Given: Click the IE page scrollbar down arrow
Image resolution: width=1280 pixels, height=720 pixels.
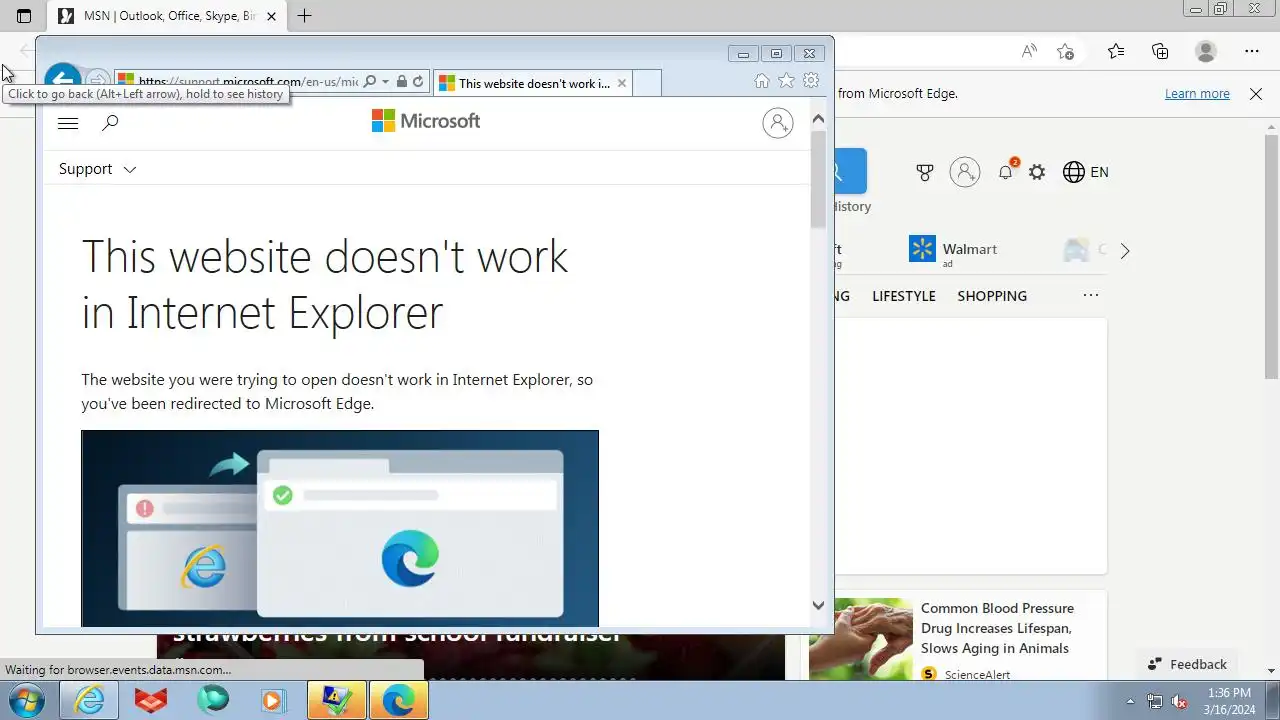Looking at the screenshot, I should [818, 605].
